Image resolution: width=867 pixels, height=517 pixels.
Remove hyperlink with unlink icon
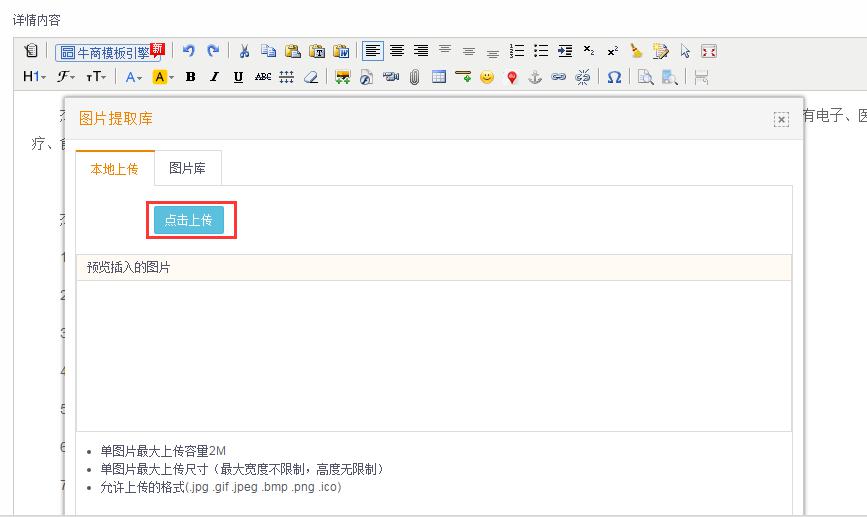(583, 77)
